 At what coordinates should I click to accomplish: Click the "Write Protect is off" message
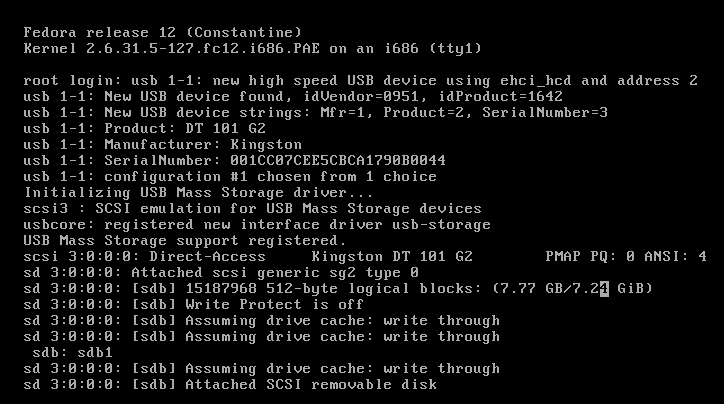click(274, 305)
